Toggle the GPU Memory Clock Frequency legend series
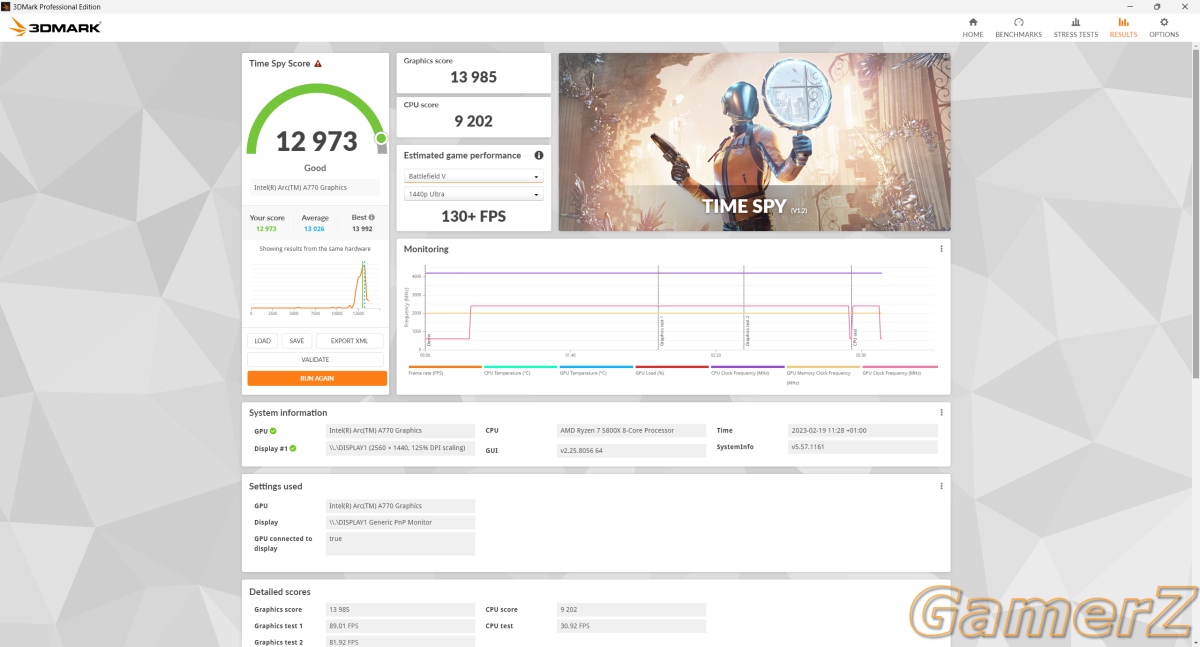 [x=824, y=374]
